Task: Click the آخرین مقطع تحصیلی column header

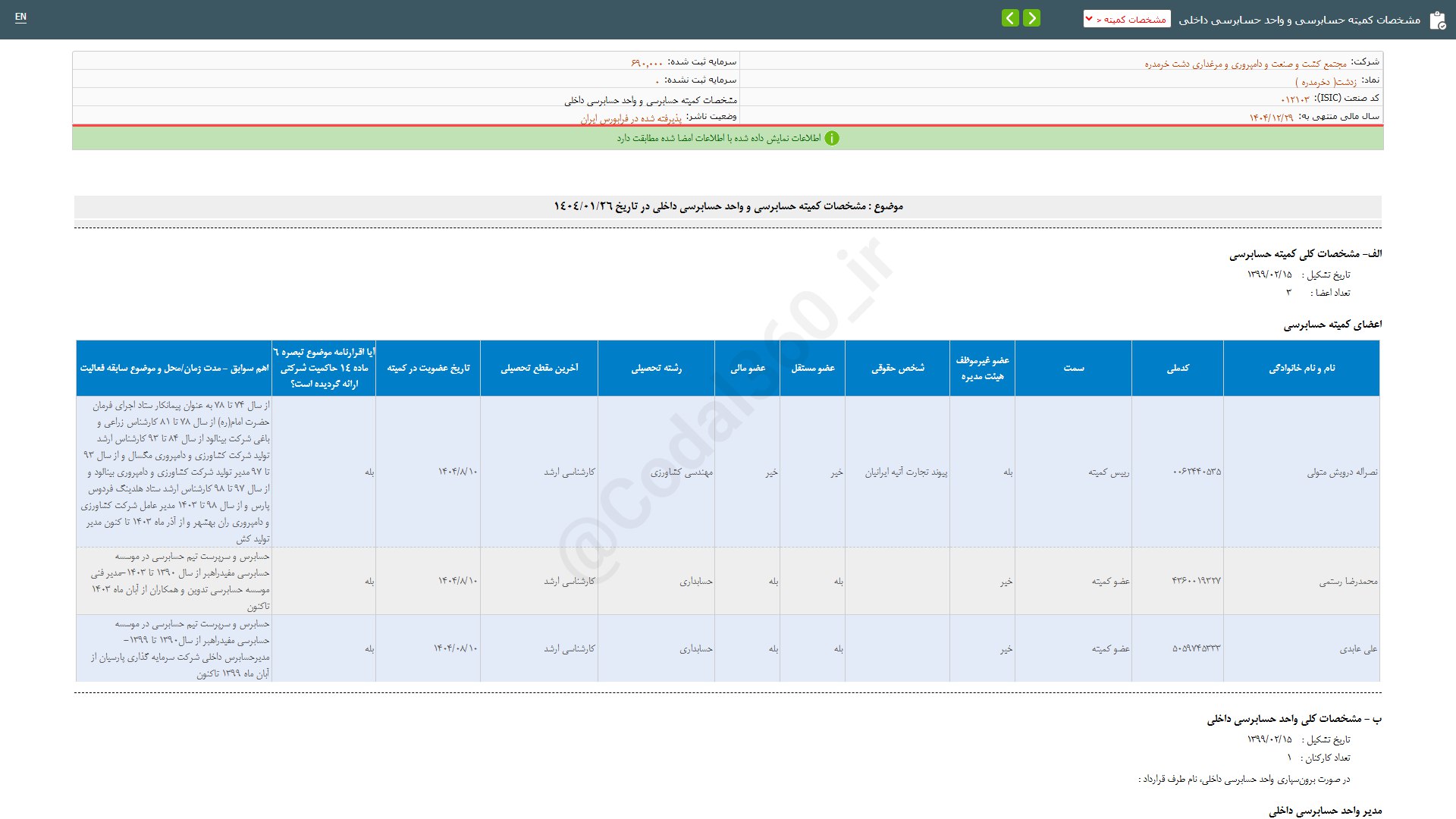Action: pyautogui.click(x=539, y=368)
